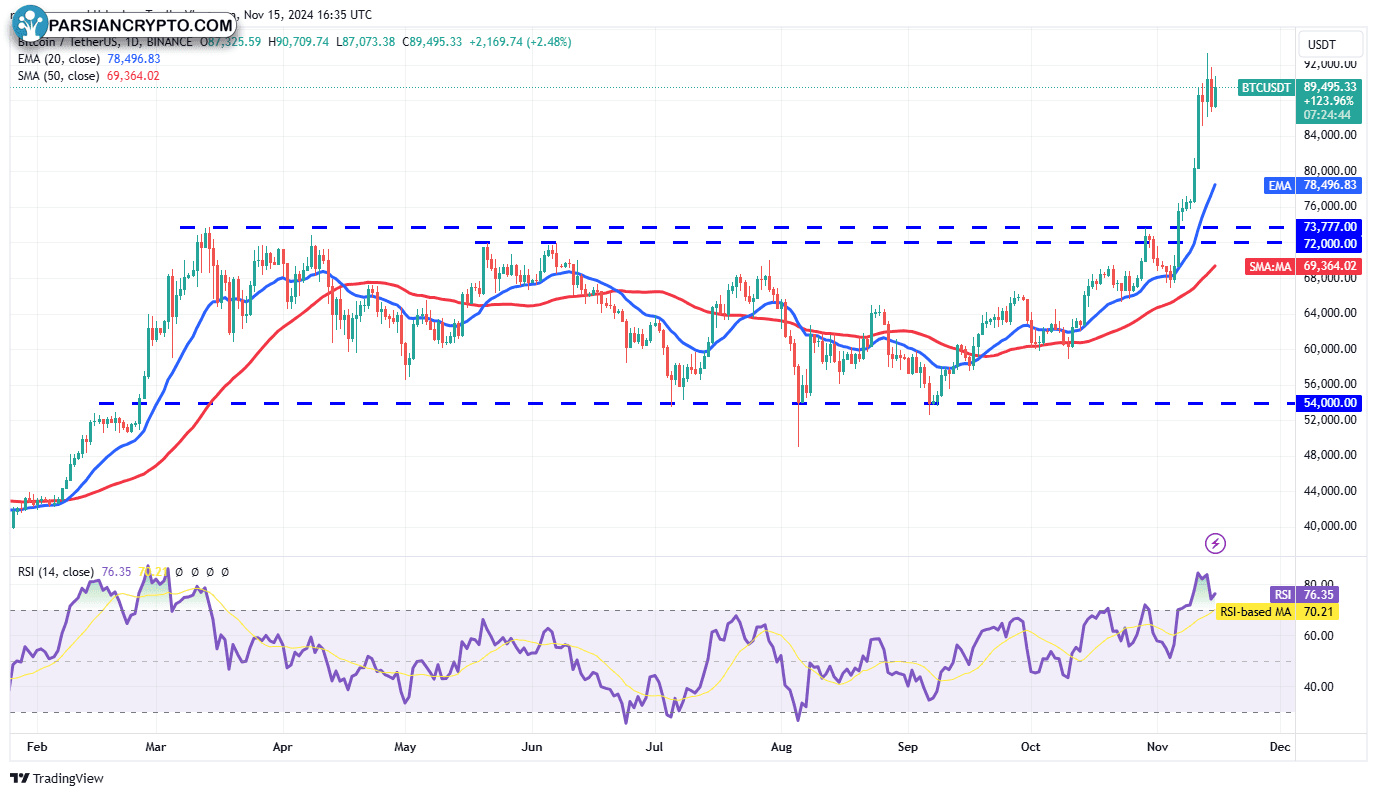This screenshot has height=796, width=1377.
Task: Click the Nov 15, 2024 16:35 UTC timestamp
Action: (x=307, y=15)
